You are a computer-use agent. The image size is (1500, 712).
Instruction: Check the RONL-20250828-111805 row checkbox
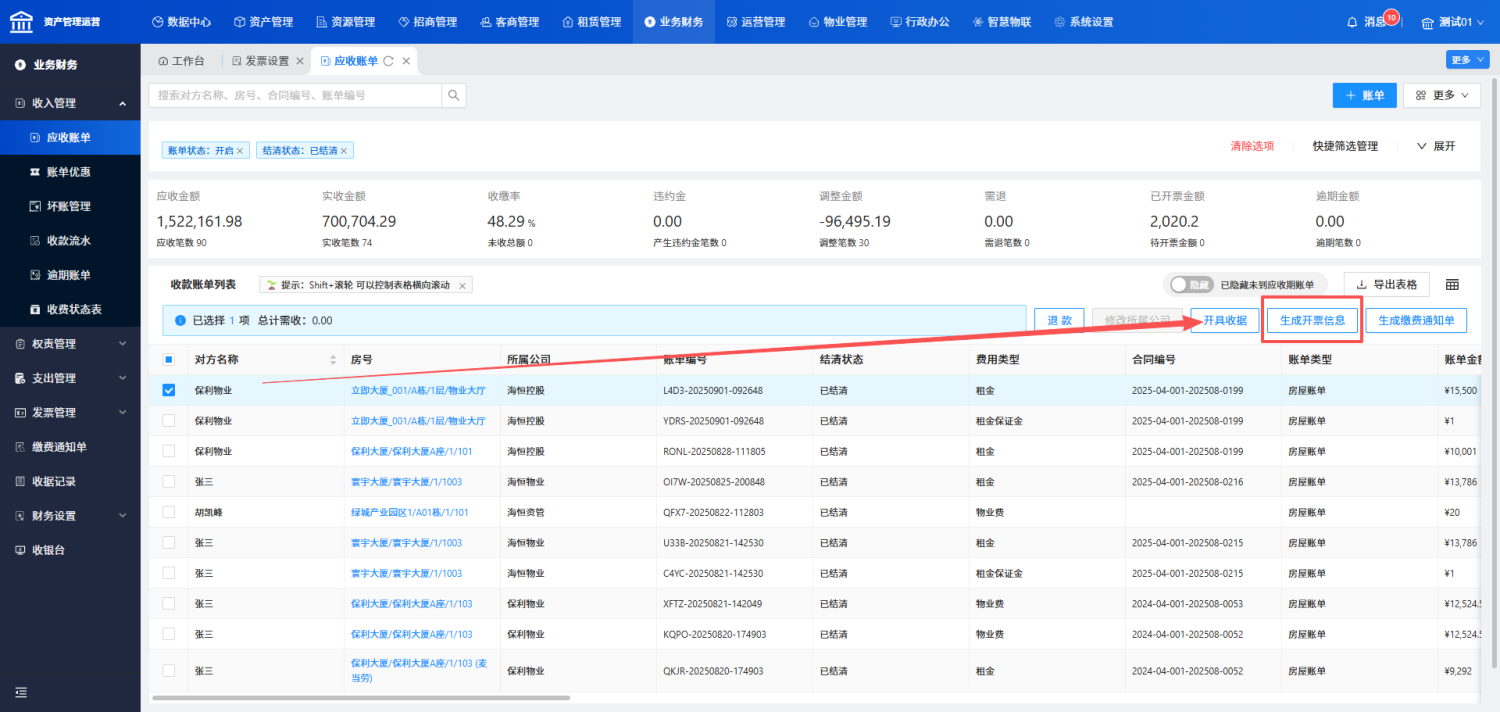[169, 451]
